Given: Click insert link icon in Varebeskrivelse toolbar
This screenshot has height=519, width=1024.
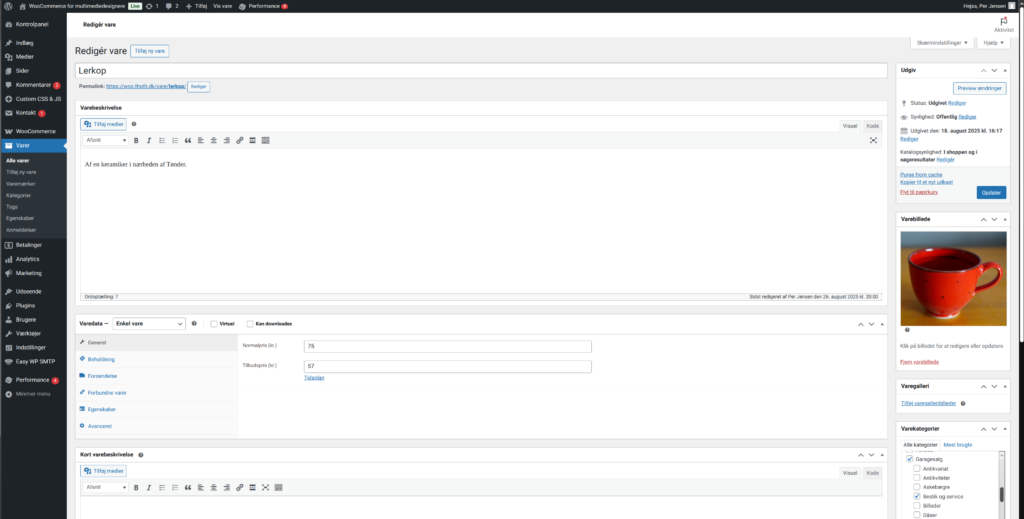Looking at the screenshot, I should pyautogui.click(x=239, y=140).
